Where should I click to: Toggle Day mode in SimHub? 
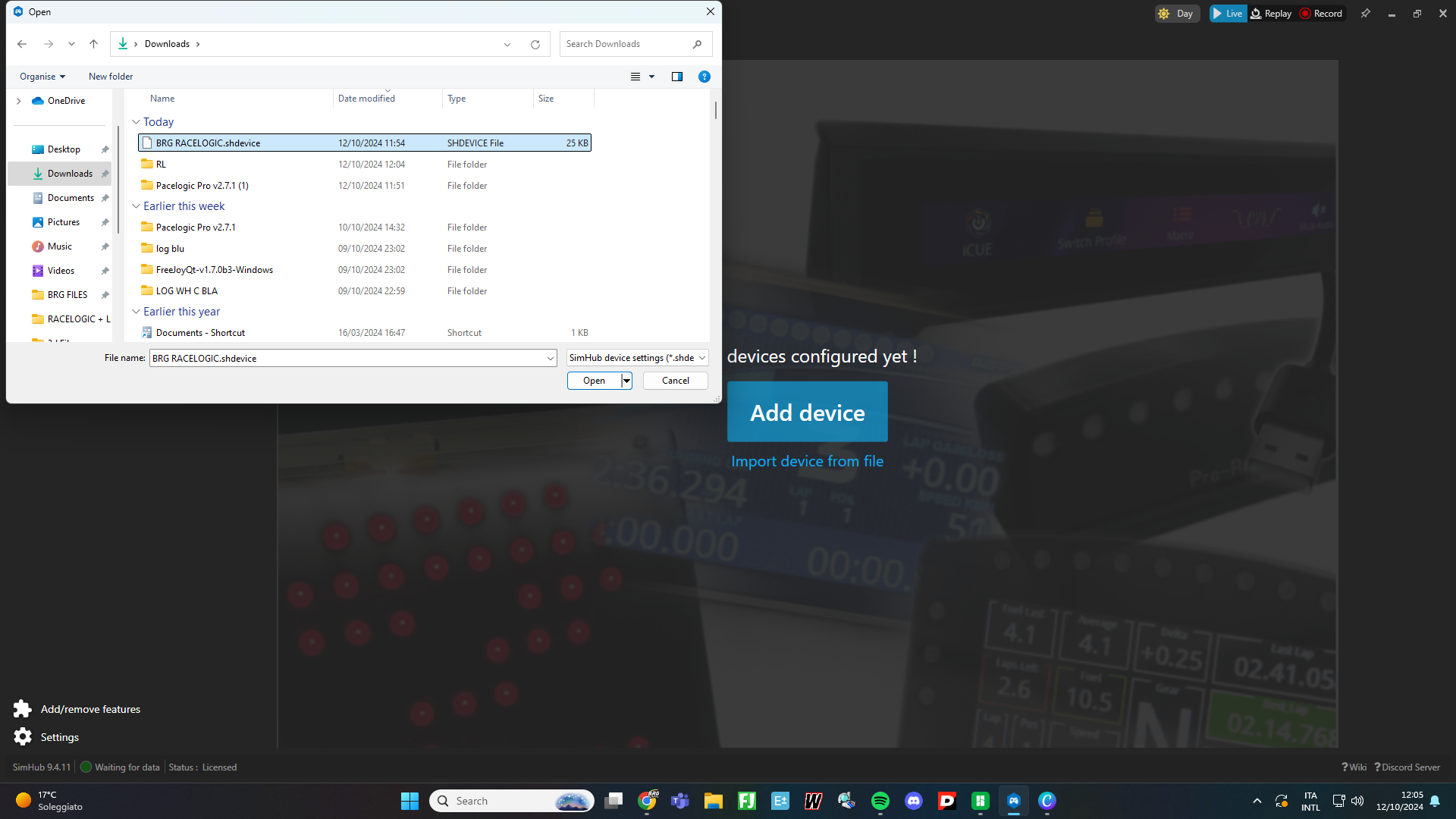pos(1177,14)
